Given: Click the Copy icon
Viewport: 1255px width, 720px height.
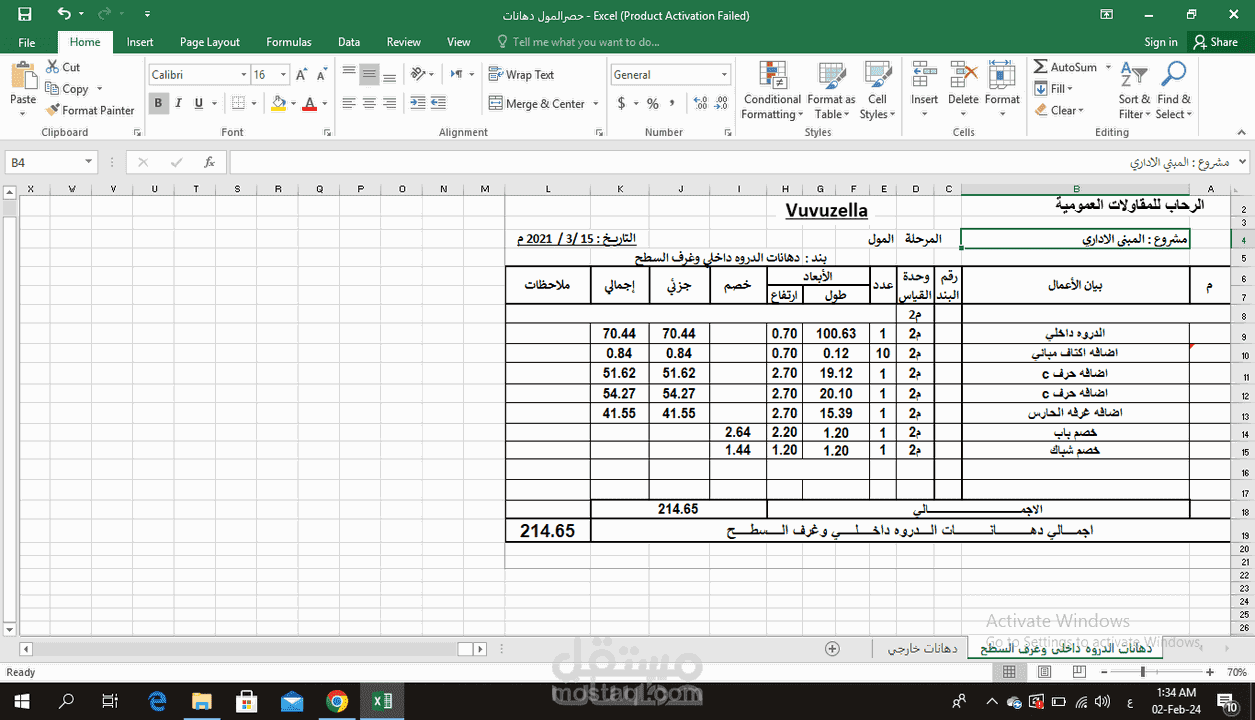Looking at the screenshot, I should click(53, 89).
